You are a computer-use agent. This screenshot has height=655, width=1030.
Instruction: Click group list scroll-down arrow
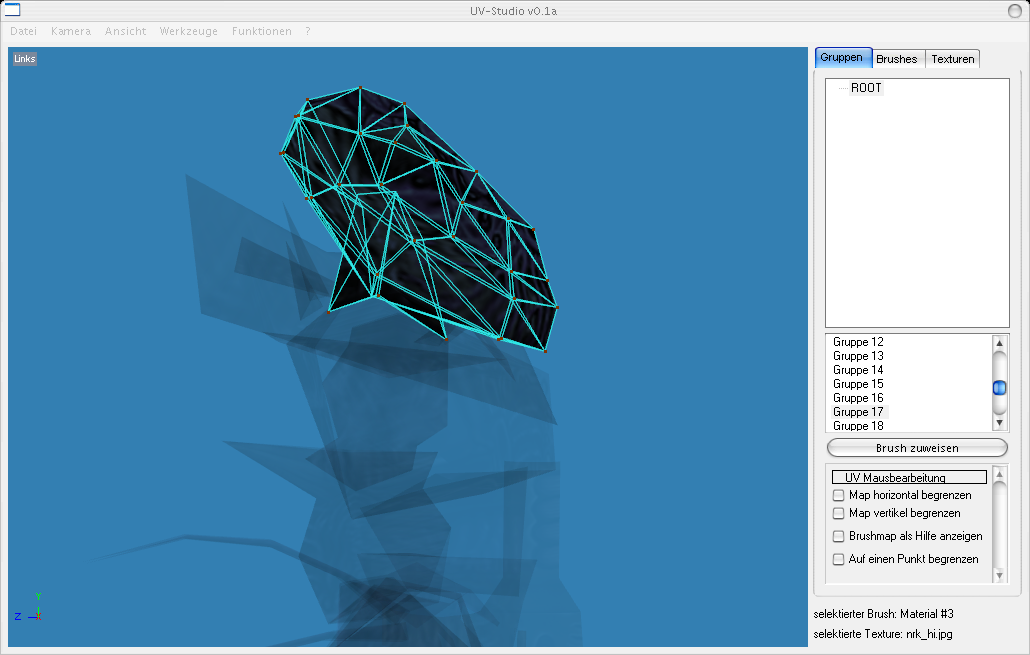999,422
